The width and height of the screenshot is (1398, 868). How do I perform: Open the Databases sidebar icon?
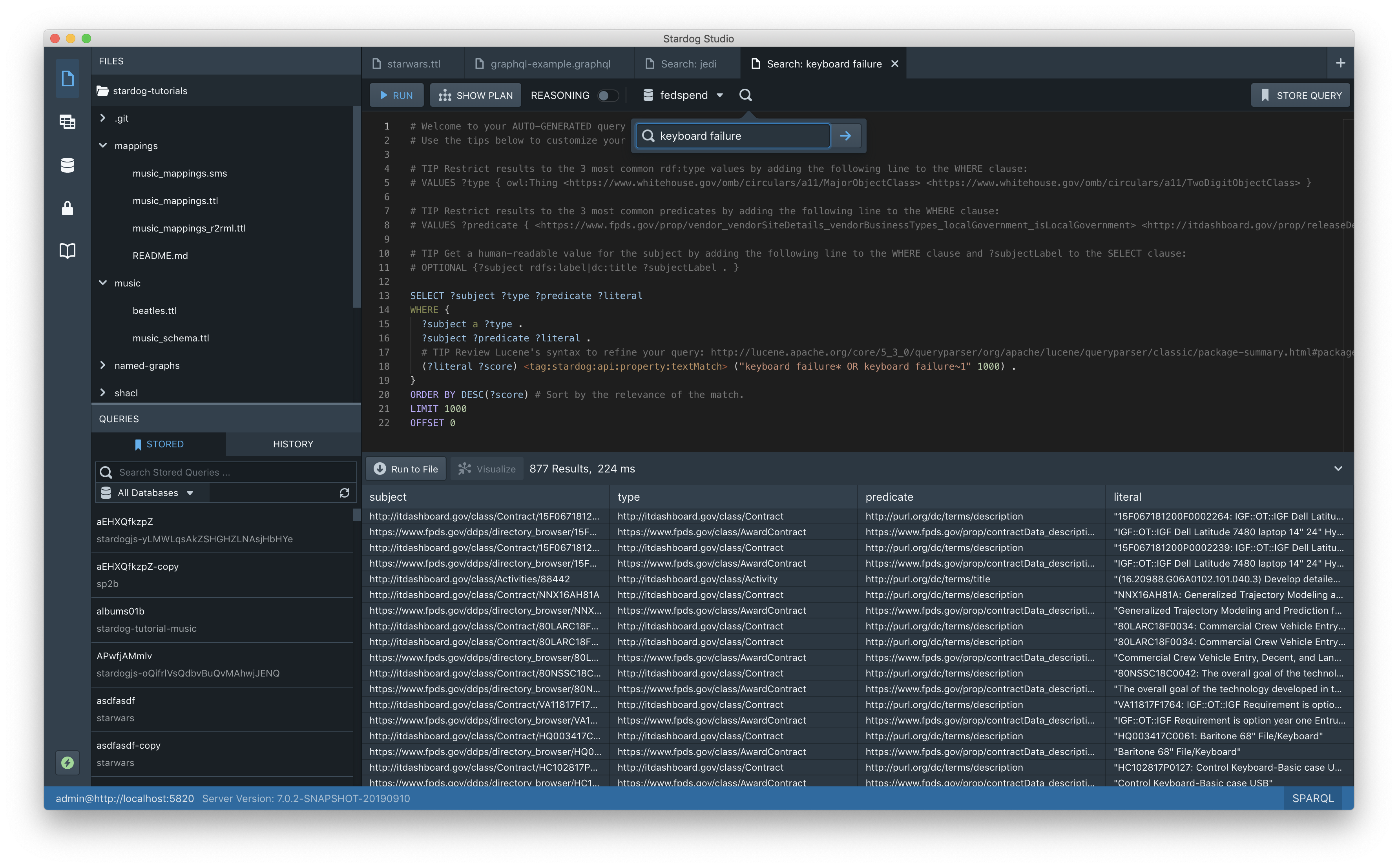(67, 165)
